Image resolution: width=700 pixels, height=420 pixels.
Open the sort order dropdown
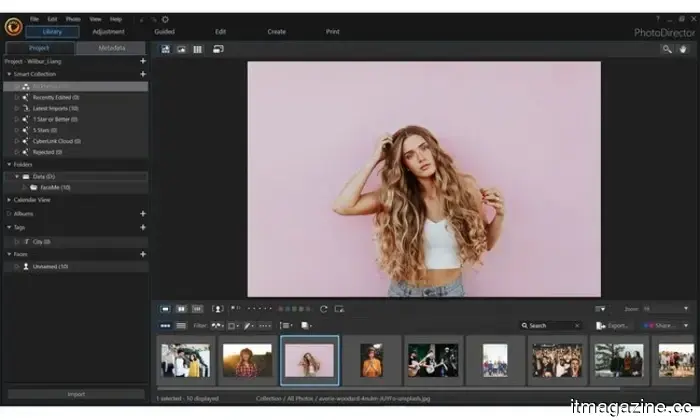click(286, 326)
